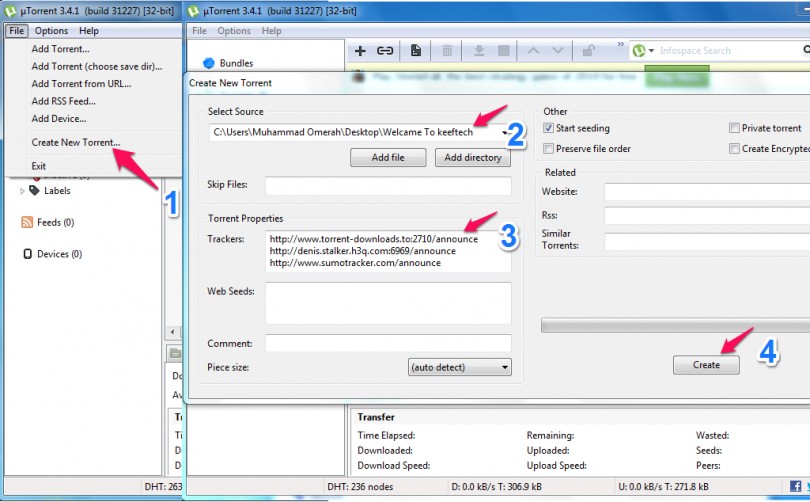Click the Add Torrent from URL link icon

point(385,51)
